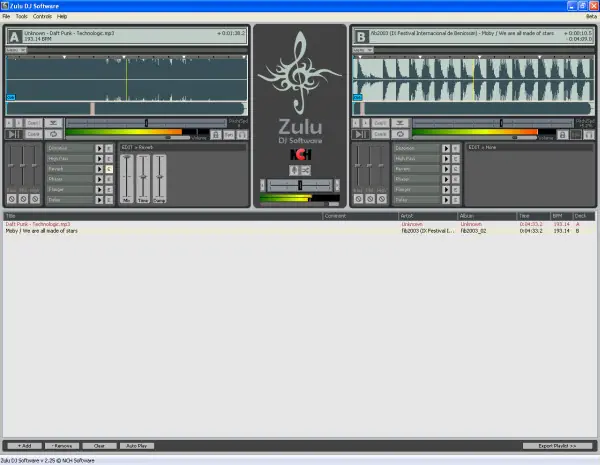This screenshot has height=465, width=600.
Task: Kill the Mid EQ band on deck B
Action: [370, 199]
